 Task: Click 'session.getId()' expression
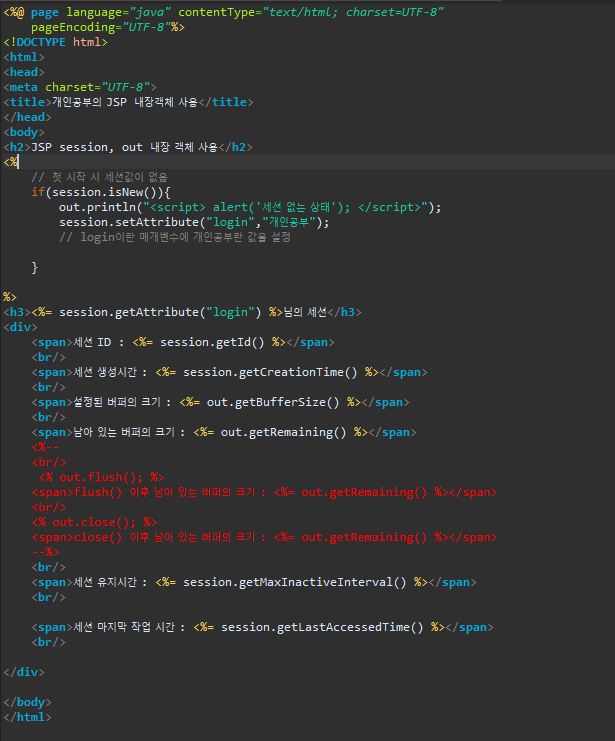212,342
